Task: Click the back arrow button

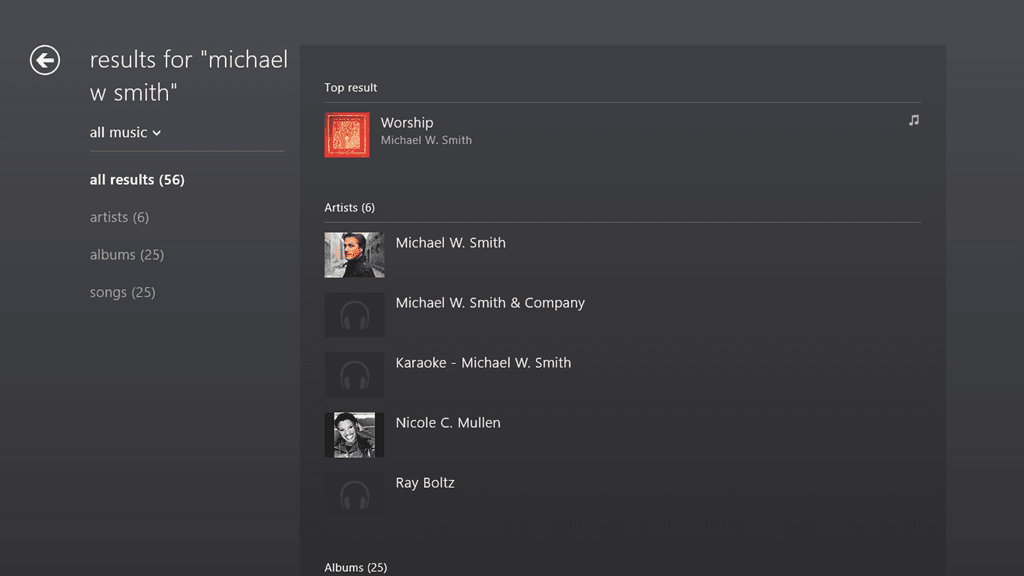Action: pos(45,61)
